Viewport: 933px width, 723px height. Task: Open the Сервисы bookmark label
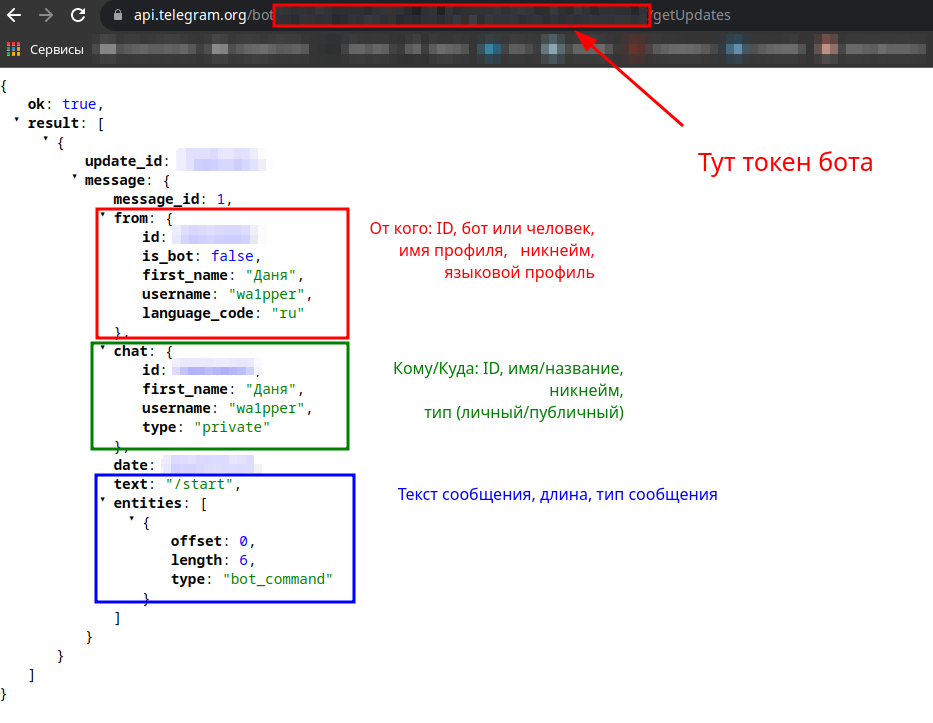pyautogui.click(x=57, y=49)
